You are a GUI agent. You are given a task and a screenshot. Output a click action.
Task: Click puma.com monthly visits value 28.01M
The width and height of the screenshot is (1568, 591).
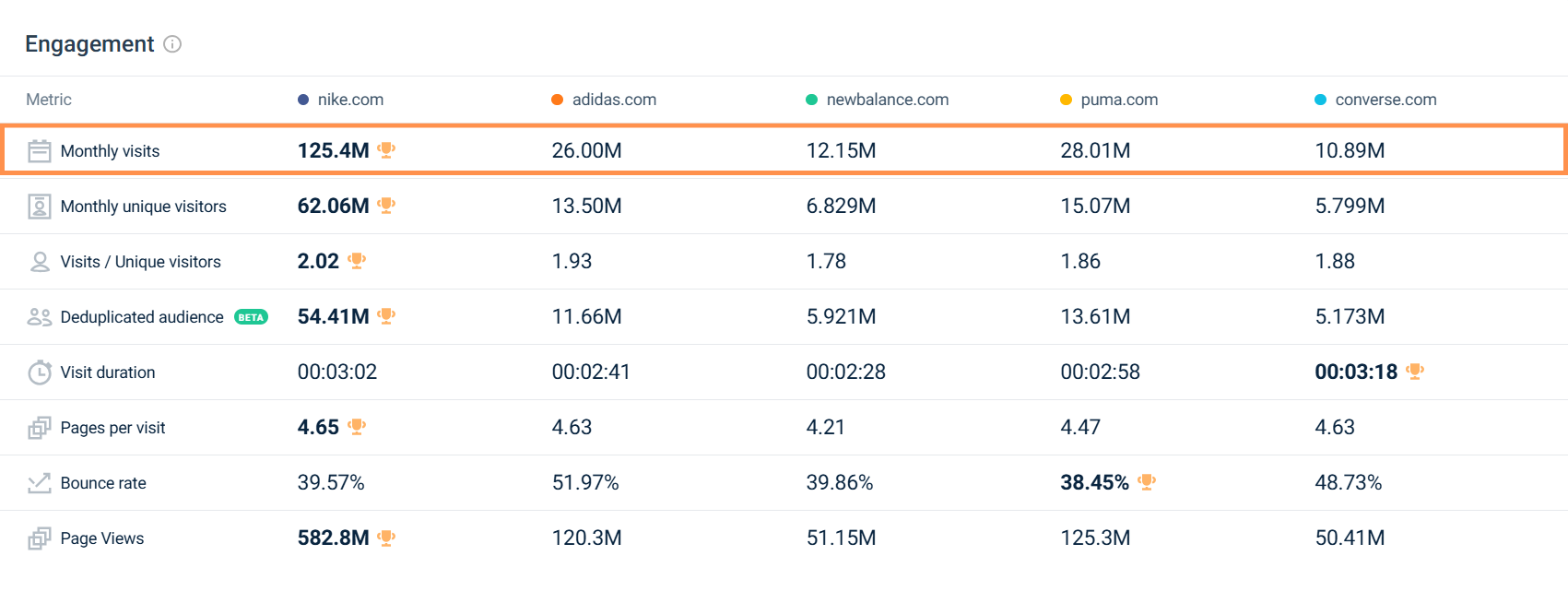[1095, 150]
